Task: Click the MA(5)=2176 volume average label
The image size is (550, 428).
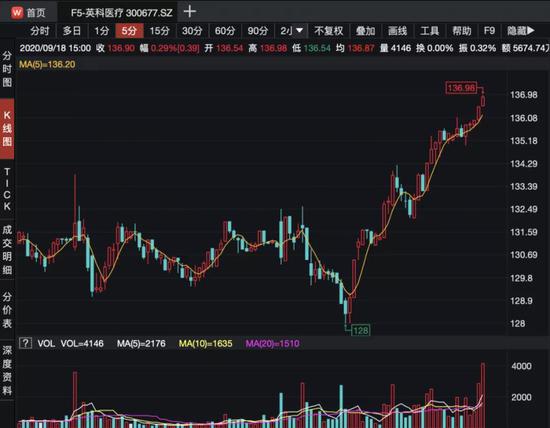Action: [x=141, y=343]
